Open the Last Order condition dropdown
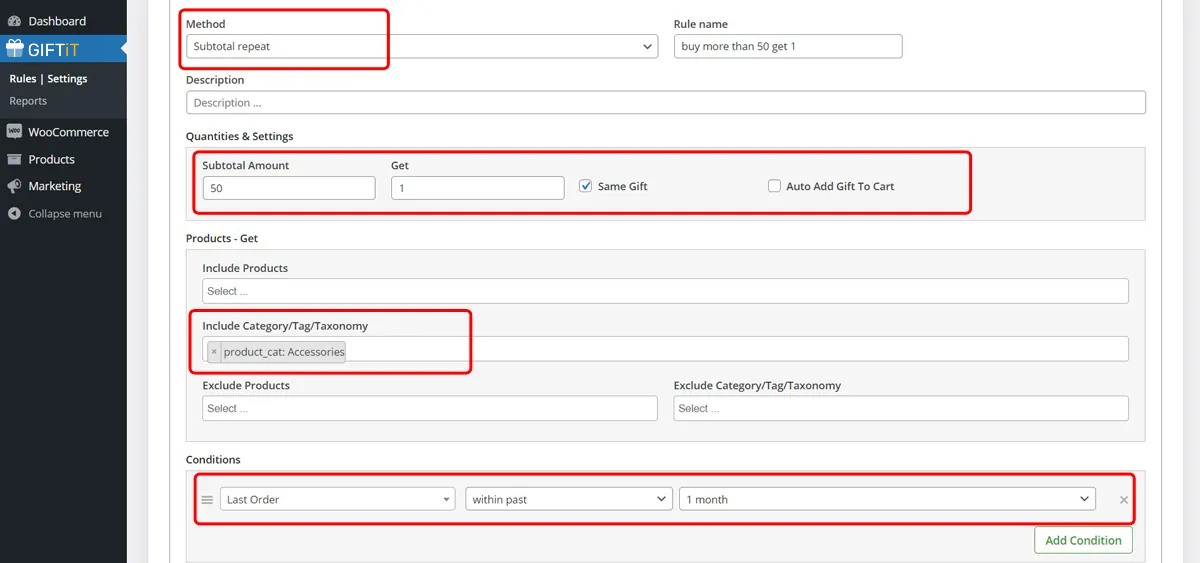 coord(340,499)
